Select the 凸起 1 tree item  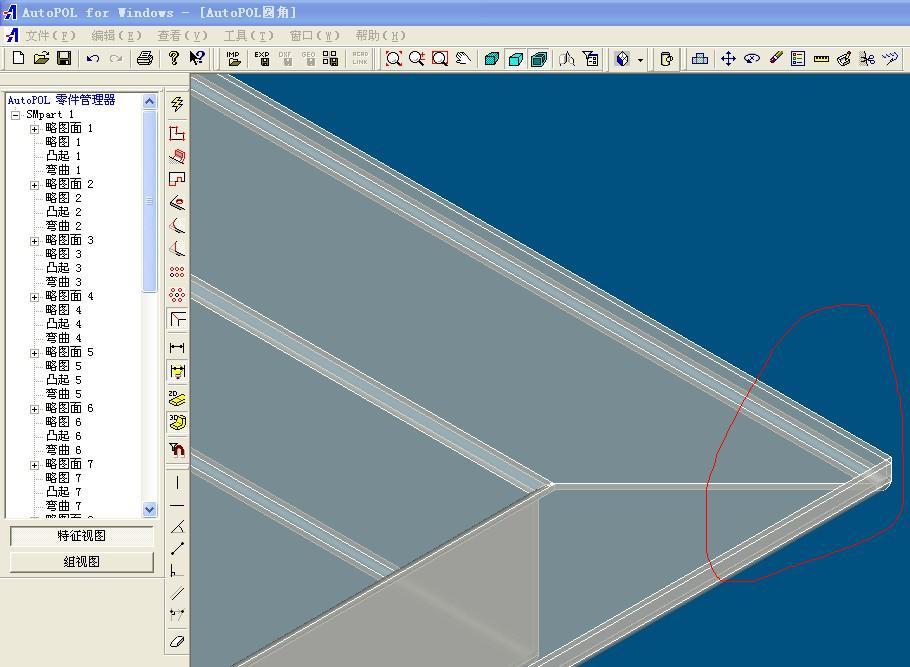[x=63, y=156]
